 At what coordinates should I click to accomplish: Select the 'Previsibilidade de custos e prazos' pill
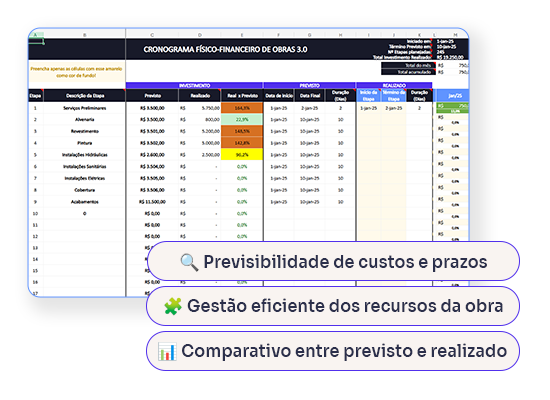(x=333, y=261)
